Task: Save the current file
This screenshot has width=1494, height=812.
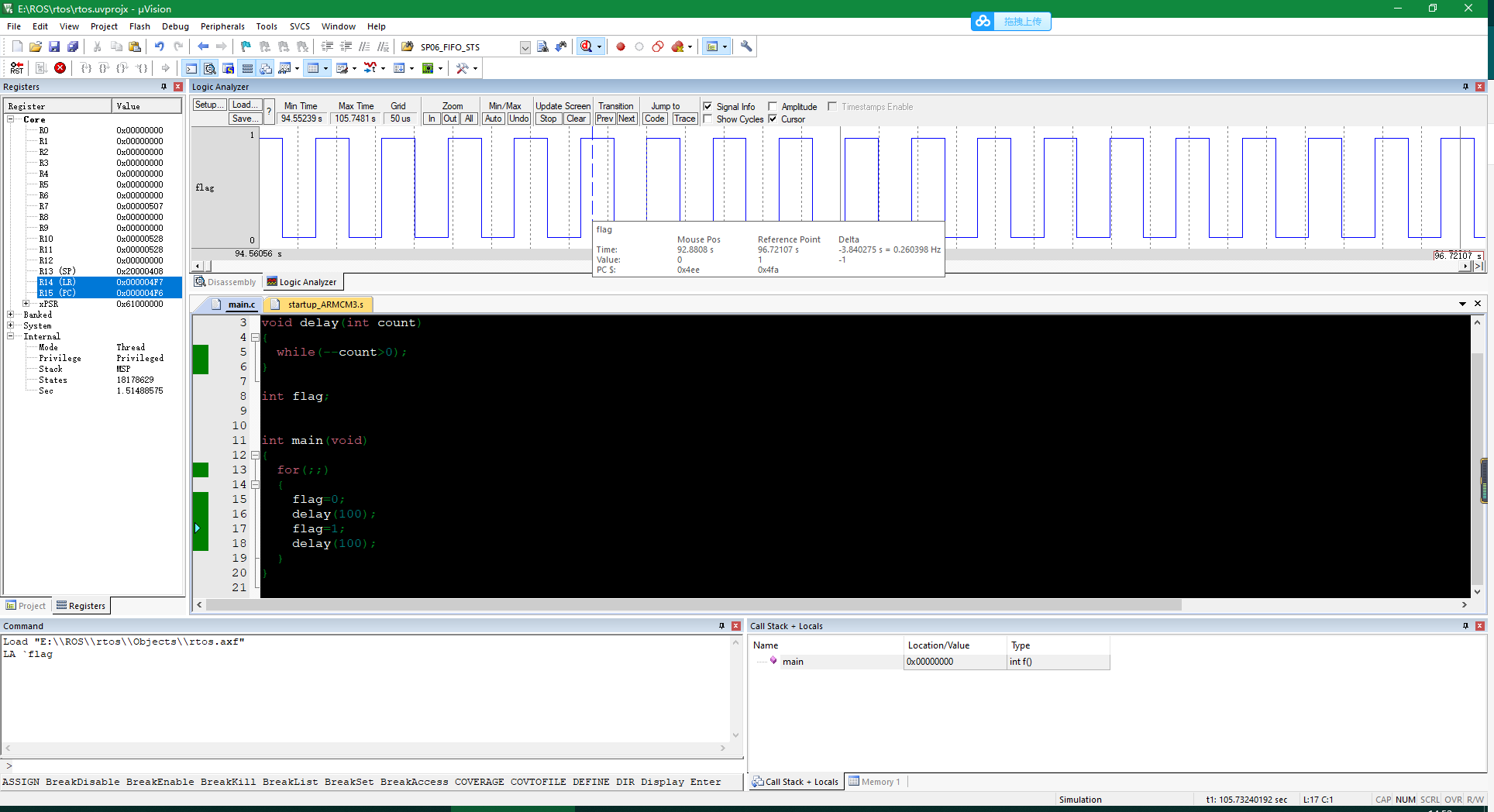Action: [x=54, y=46]
